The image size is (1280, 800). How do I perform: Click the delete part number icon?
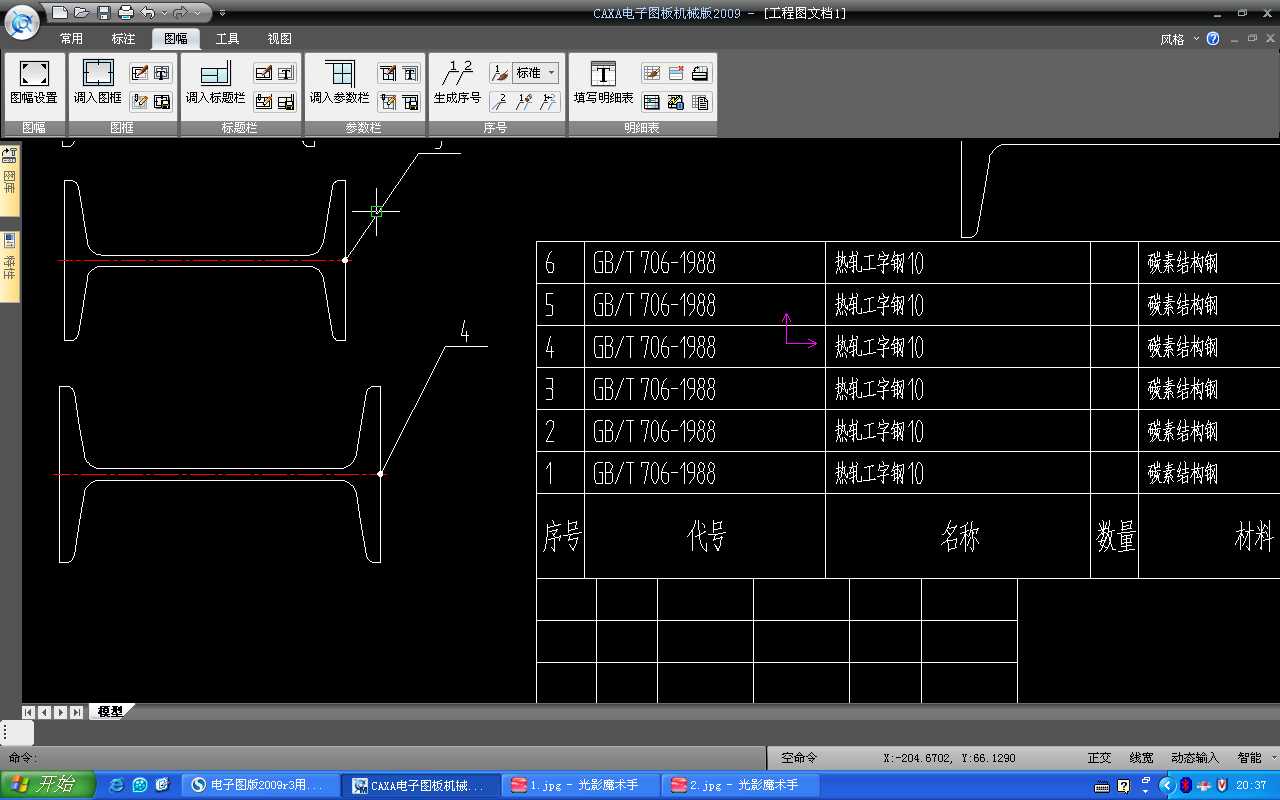click(x=500, y=101)
